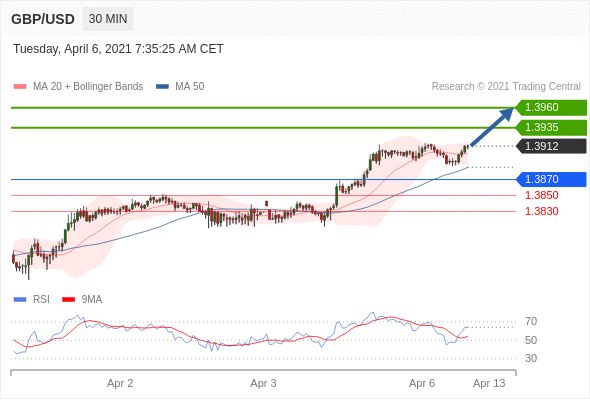This screenshot has height=400, width=590.
Task: Select the 1.3960 green resistance label
Action: pos(551,108)
